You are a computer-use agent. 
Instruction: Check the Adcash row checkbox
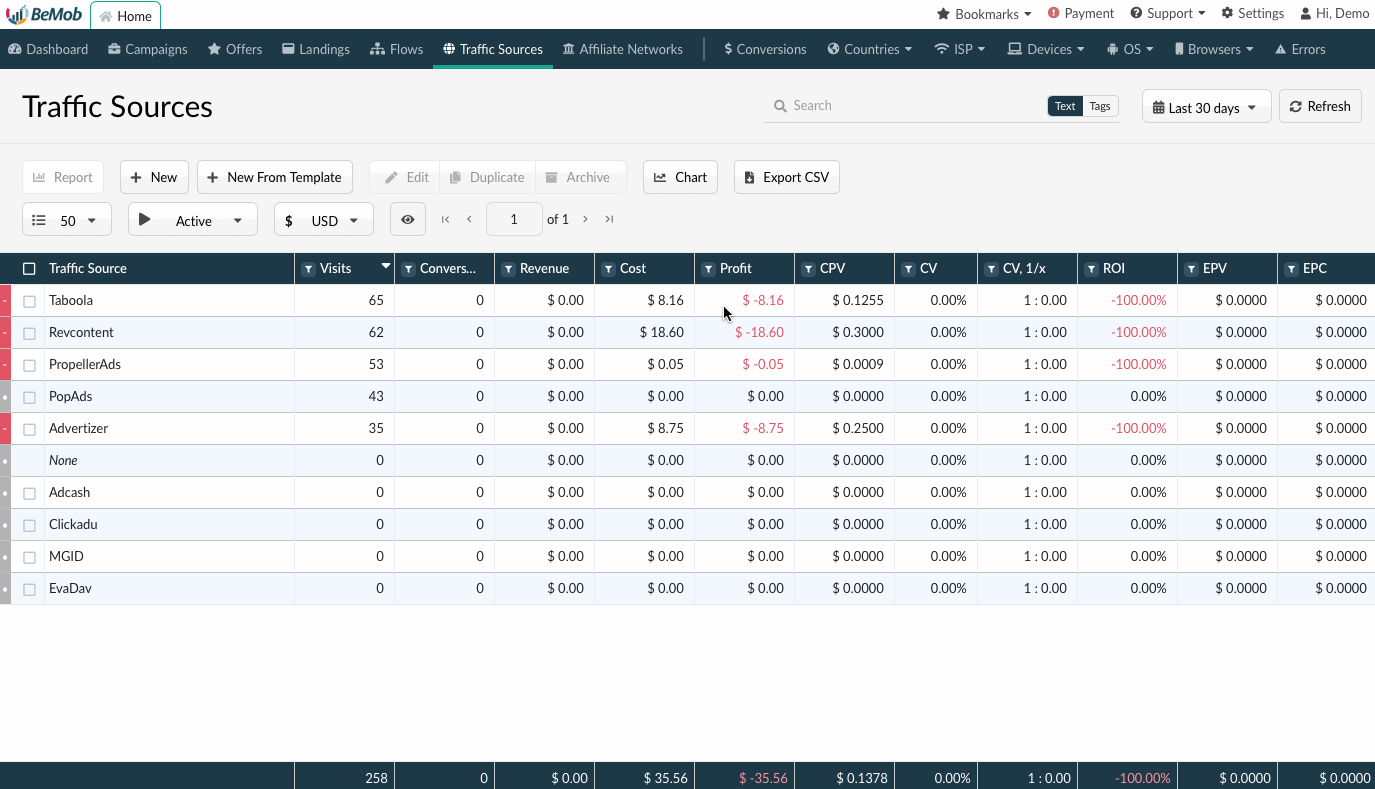tap(29, 493)
